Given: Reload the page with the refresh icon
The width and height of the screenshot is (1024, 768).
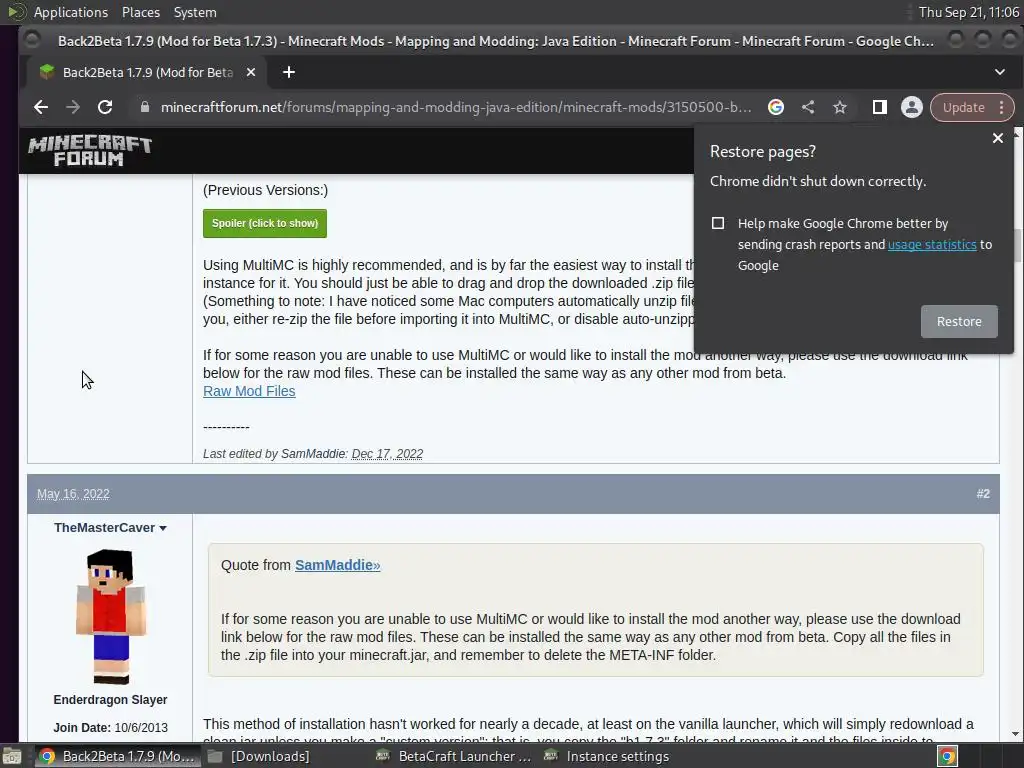Looking at the screenshot, I should (x=105, y=107).
